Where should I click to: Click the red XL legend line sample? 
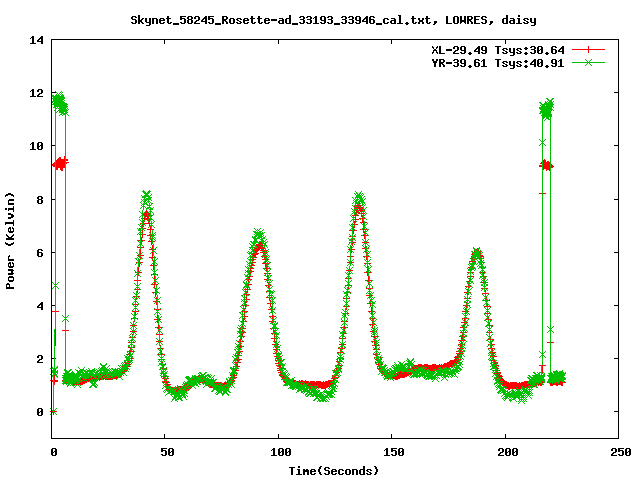pyautogui.click(x=588, y=50)
